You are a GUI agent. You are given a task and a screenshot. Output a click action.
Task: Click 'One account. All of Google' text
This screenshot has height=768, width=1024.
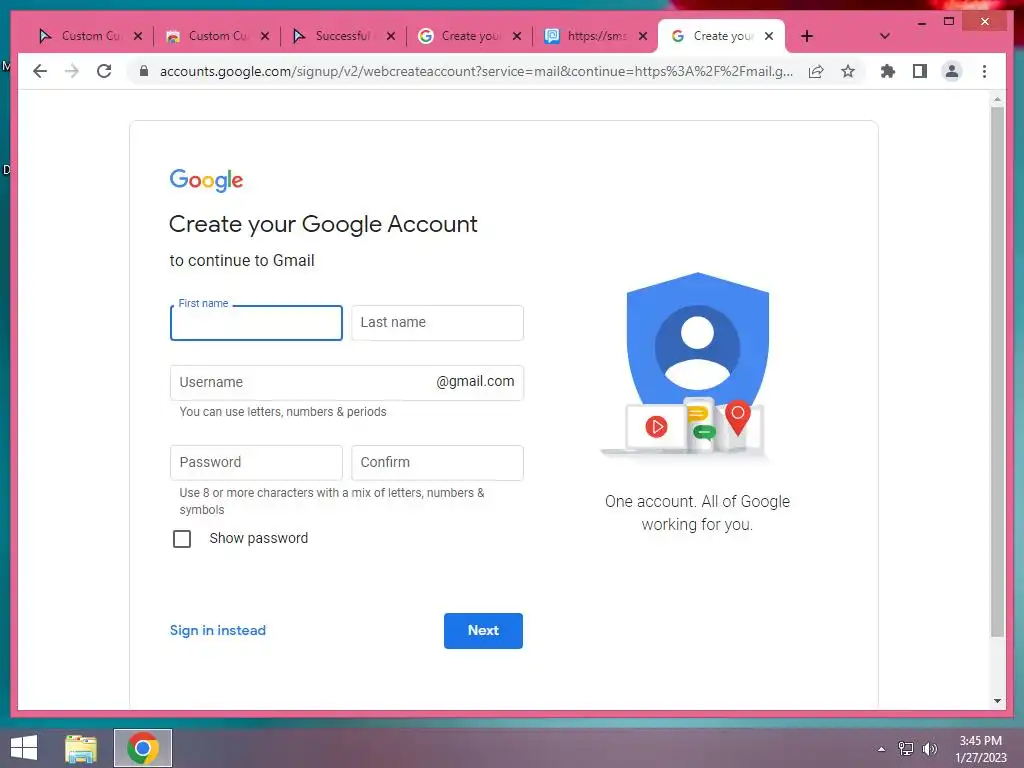[x=697, y=502]
